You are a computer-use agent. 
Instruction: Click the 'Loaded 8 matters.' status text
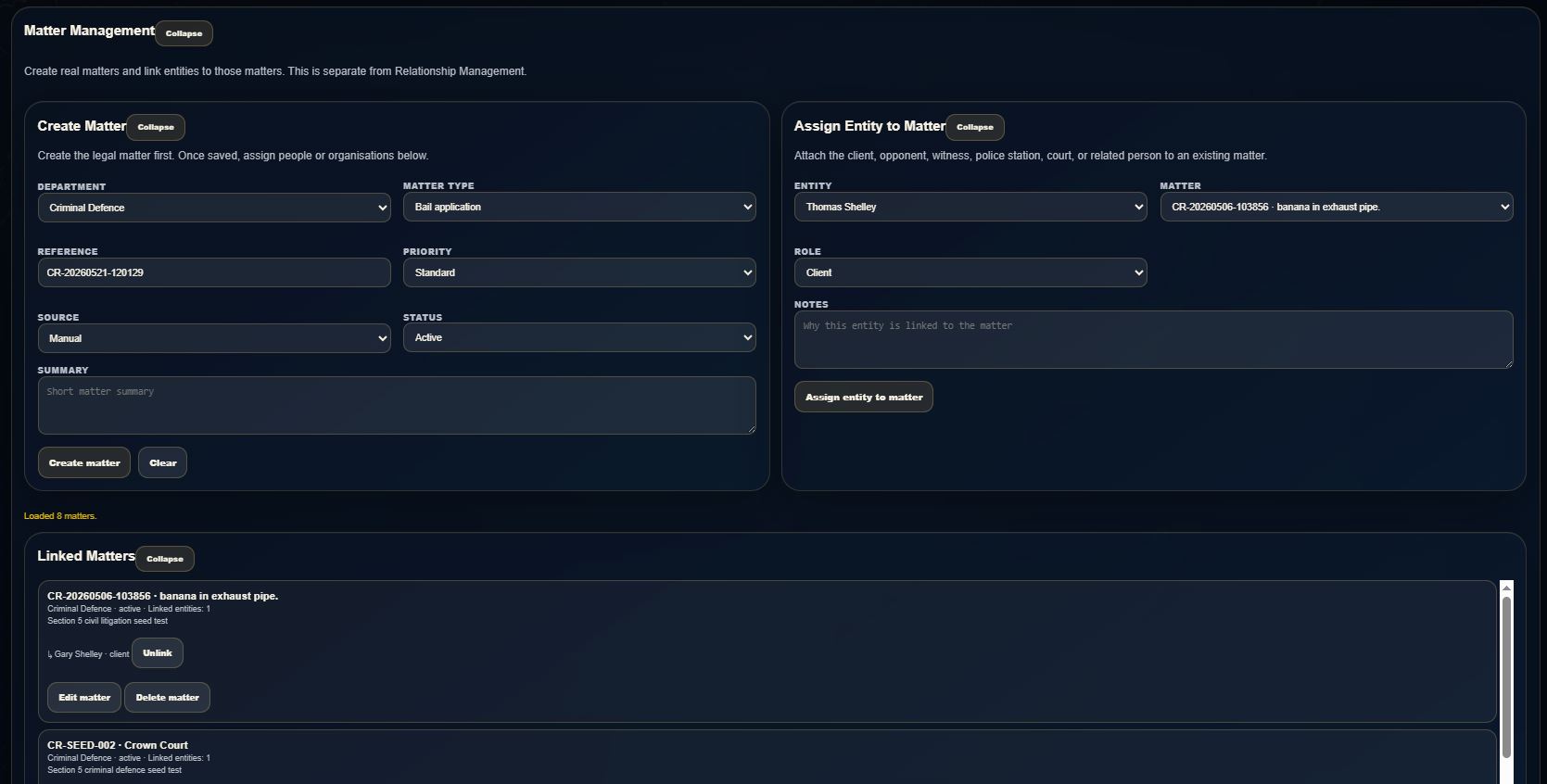60,516
